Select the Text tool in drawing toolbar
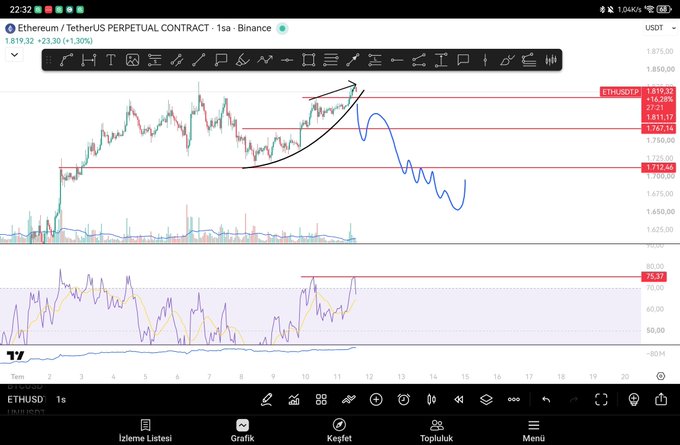This screenshot has width=680, height=445. coord(111,60)
